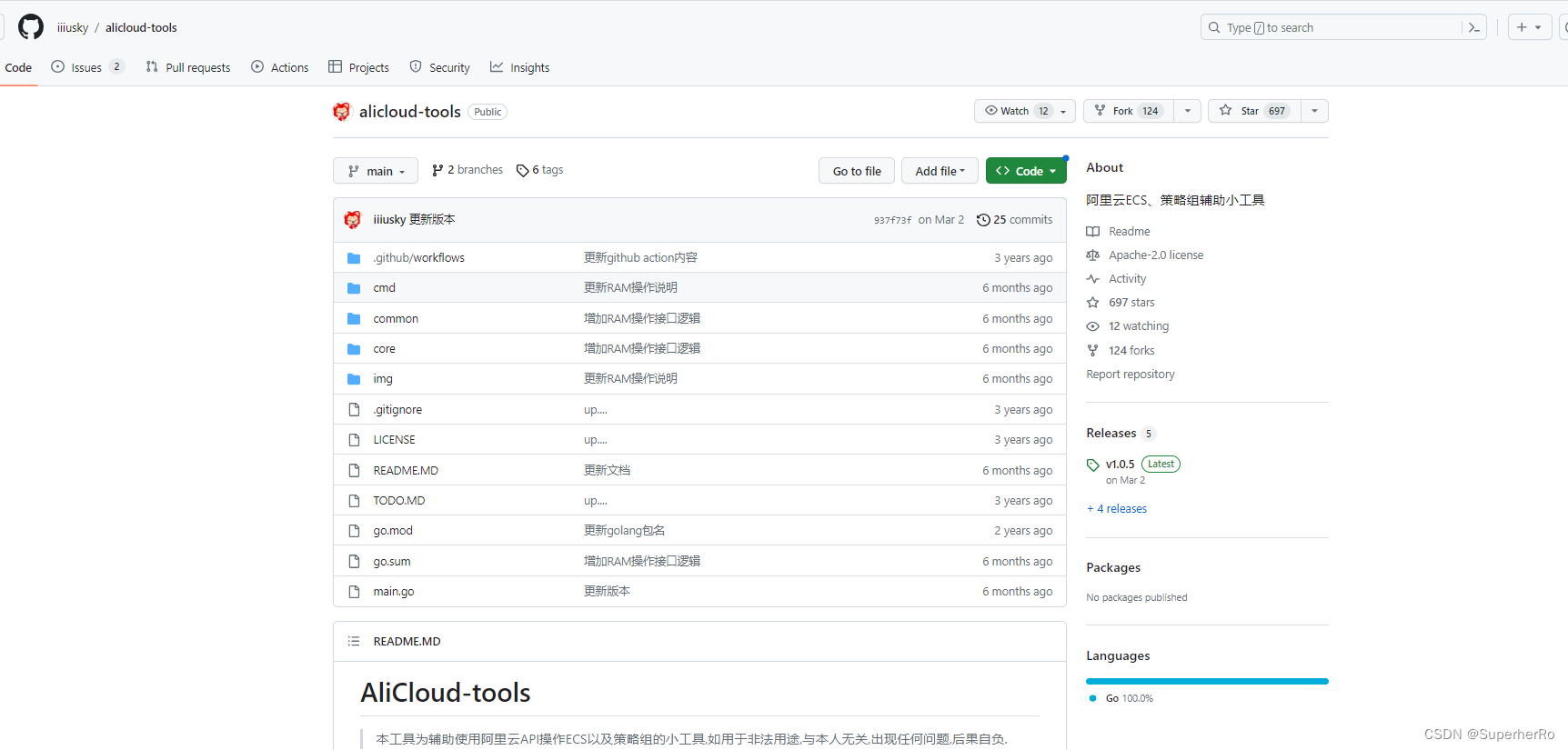The width and height of the screenshot is (1568, 750).
Task: Open the green Code clone dropdown
Action: 1026,171
